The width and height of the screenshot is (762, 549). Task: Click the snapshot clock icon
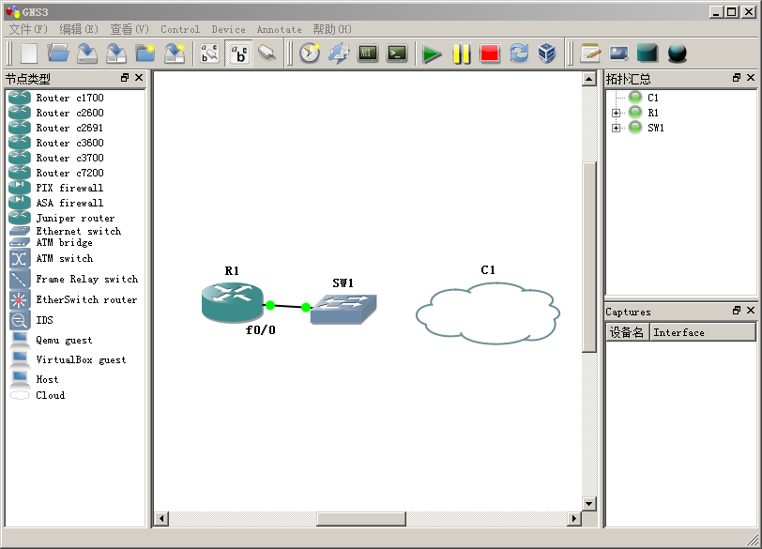[310, 53]
